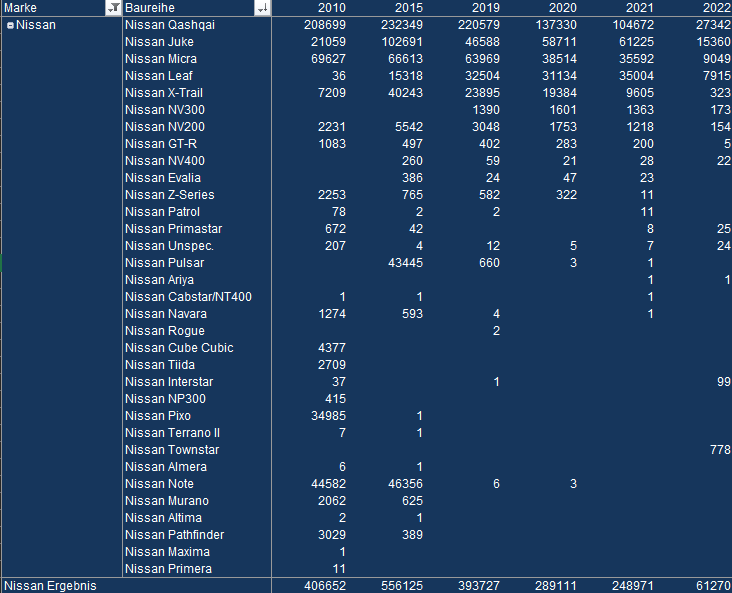Click the 2021 column header

point(640,8)
